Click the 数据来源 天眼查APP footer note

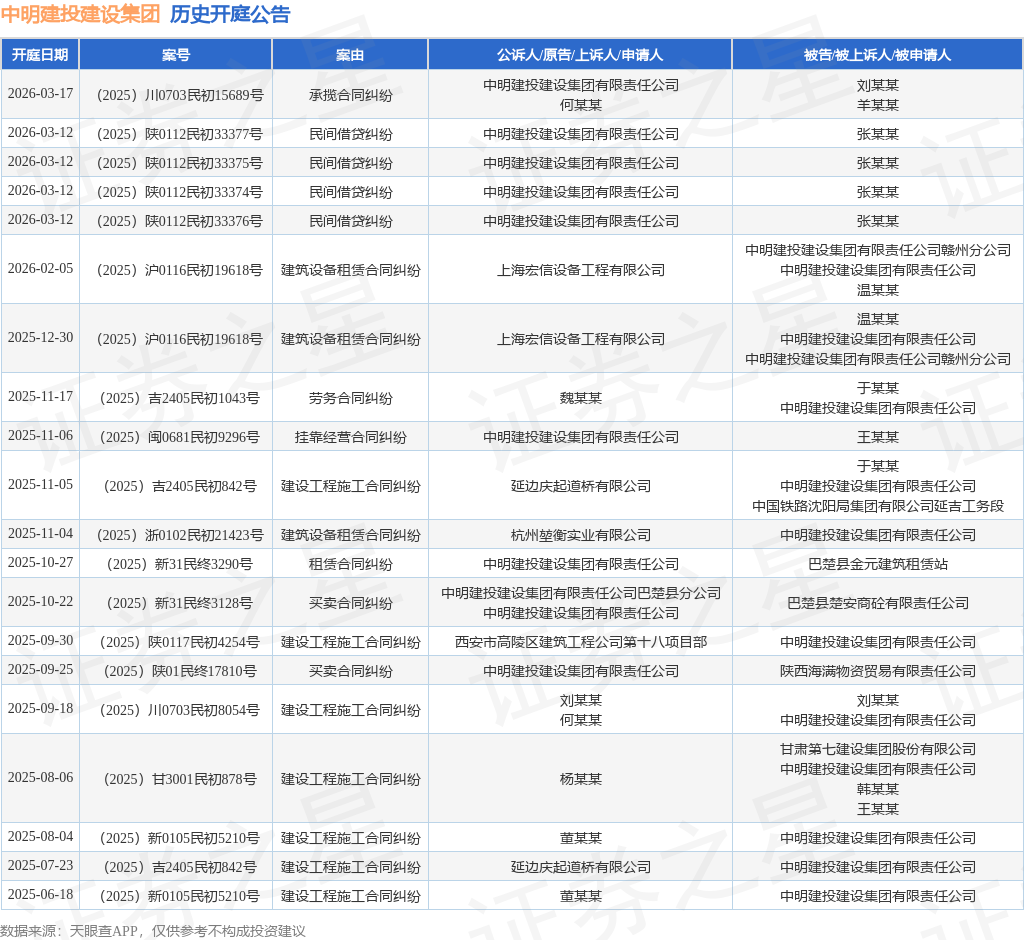[153, 931]
